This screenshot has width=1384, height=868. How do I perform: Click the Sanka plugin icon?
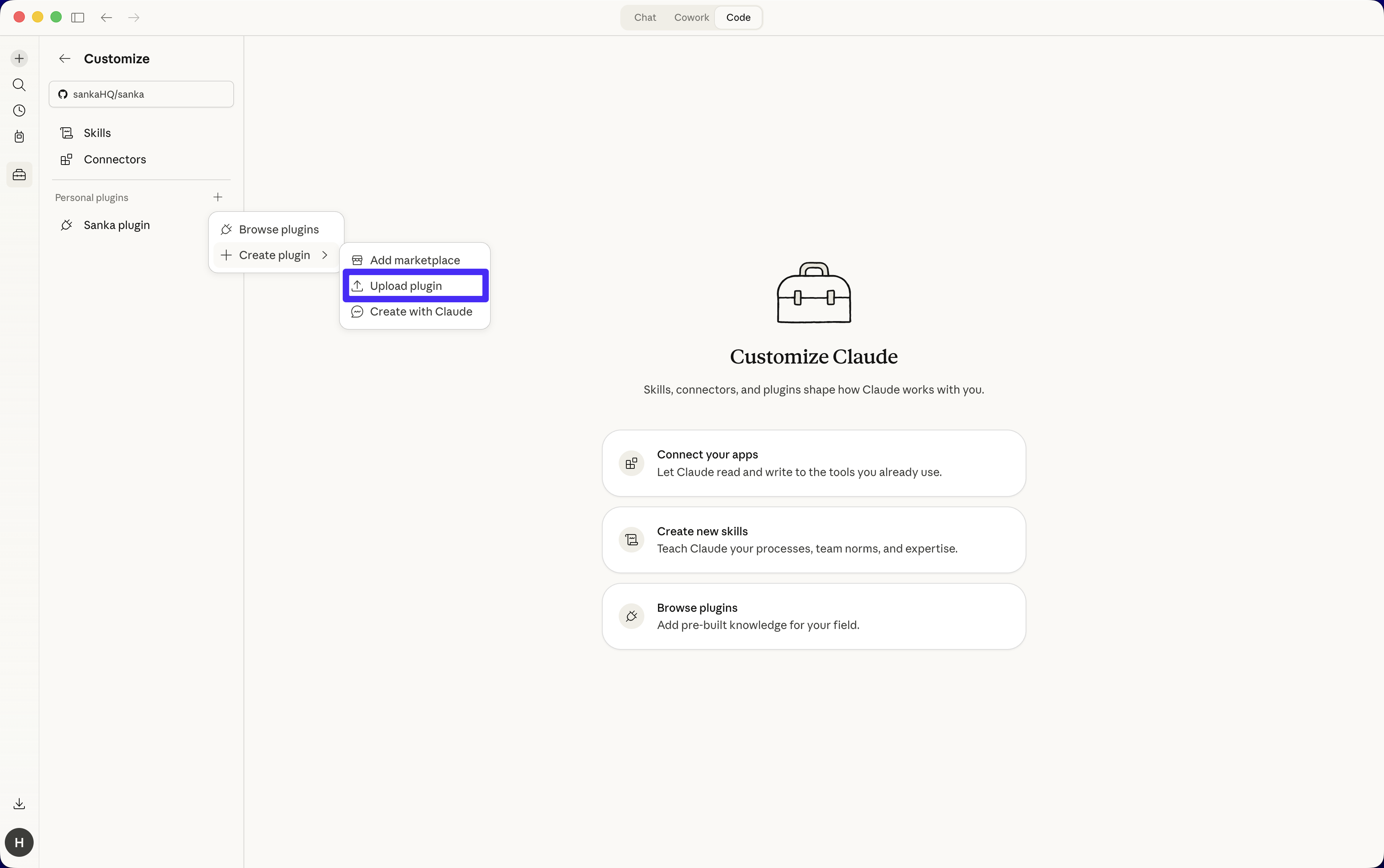click(66, 225)
